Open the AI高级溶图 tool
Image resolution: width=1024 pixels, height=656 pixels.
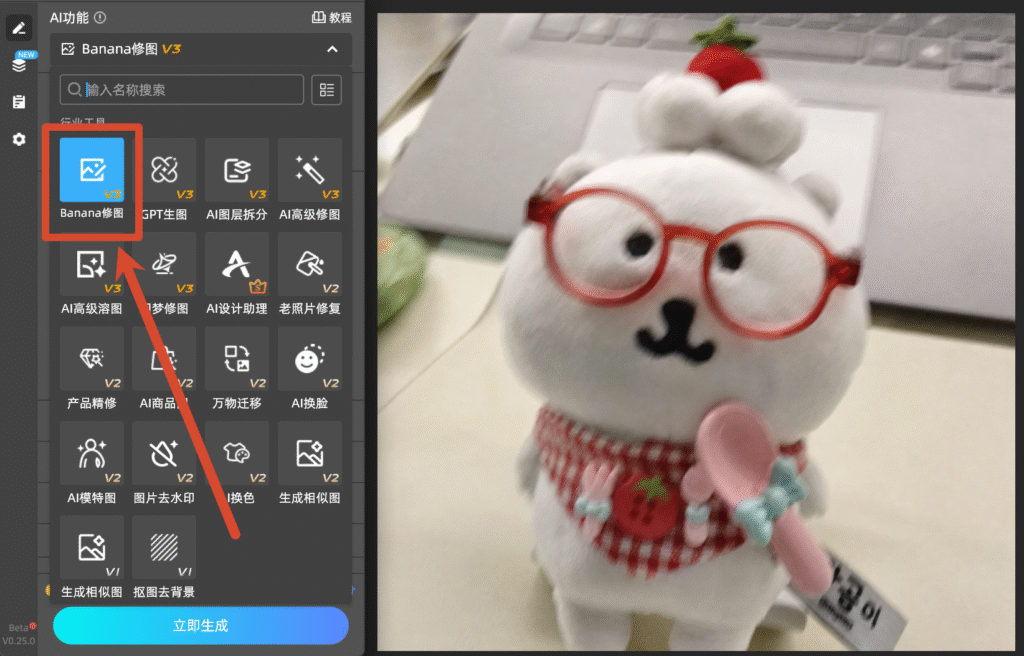[91, 265]
